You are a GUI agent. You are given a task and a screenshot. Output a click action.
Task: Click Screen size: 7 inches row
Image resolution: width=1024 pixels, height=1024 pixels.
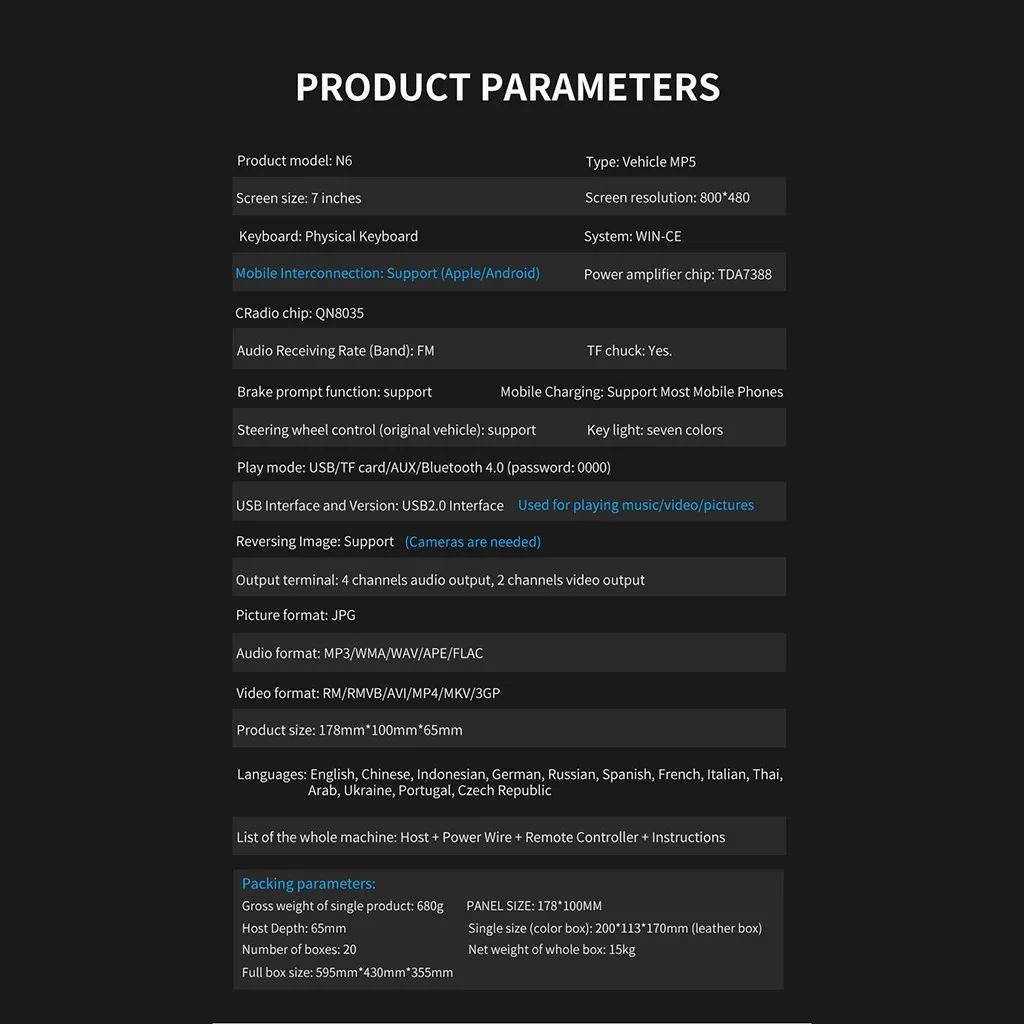[509, 197]
